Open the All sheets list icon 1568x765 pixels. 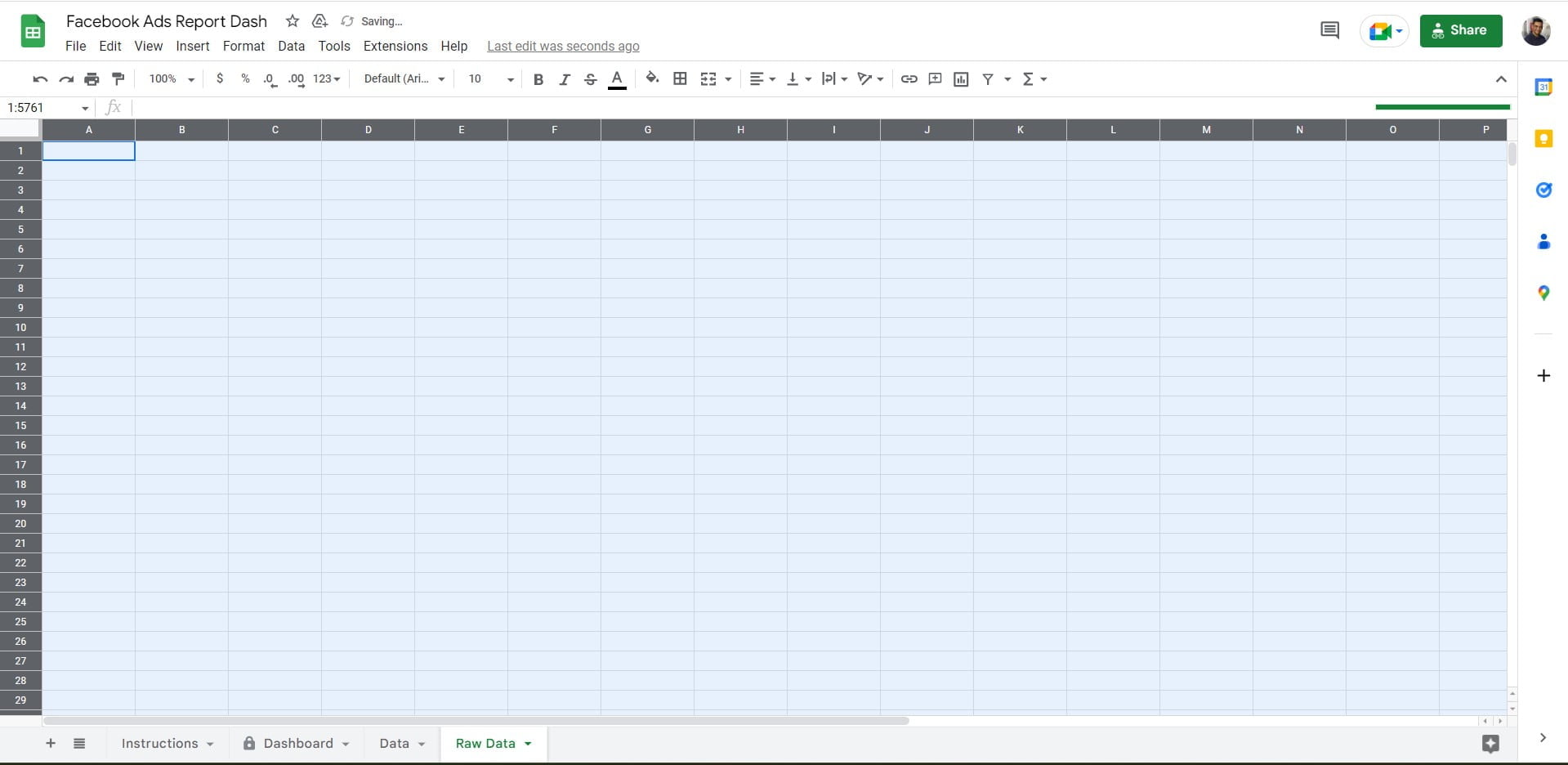click(x=79, y=743)
